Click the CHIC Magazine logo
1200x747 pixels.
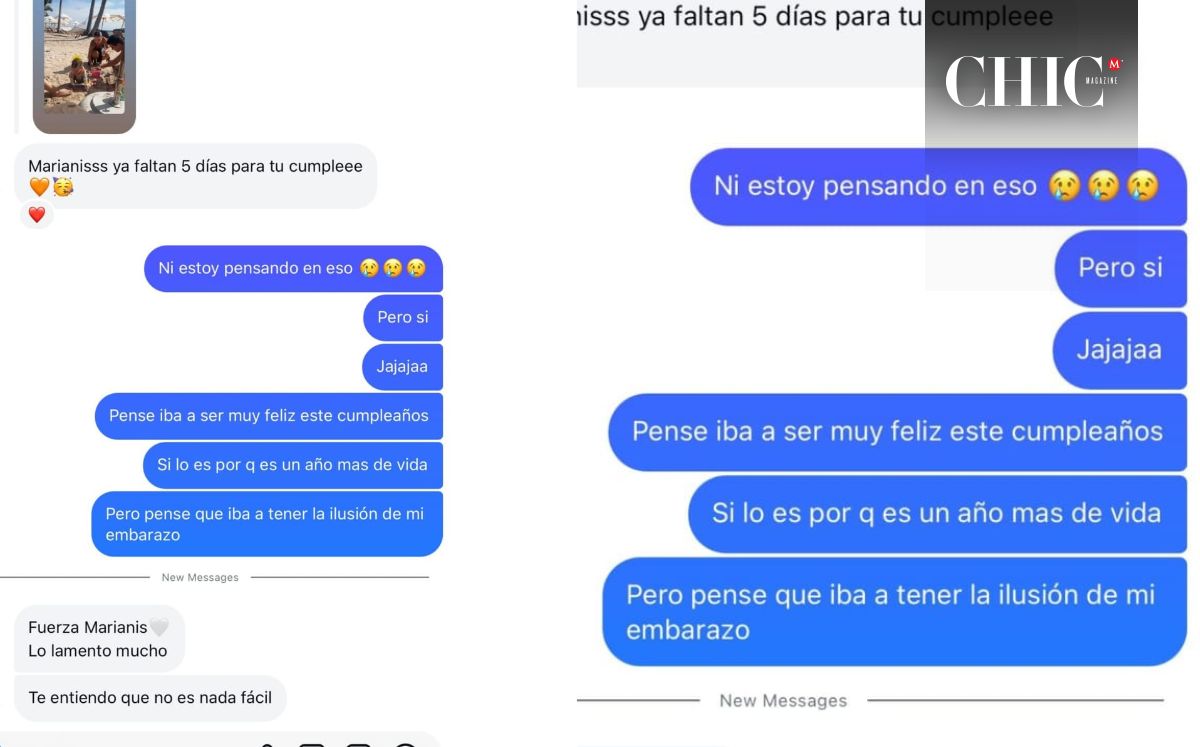click(1031, 81)
